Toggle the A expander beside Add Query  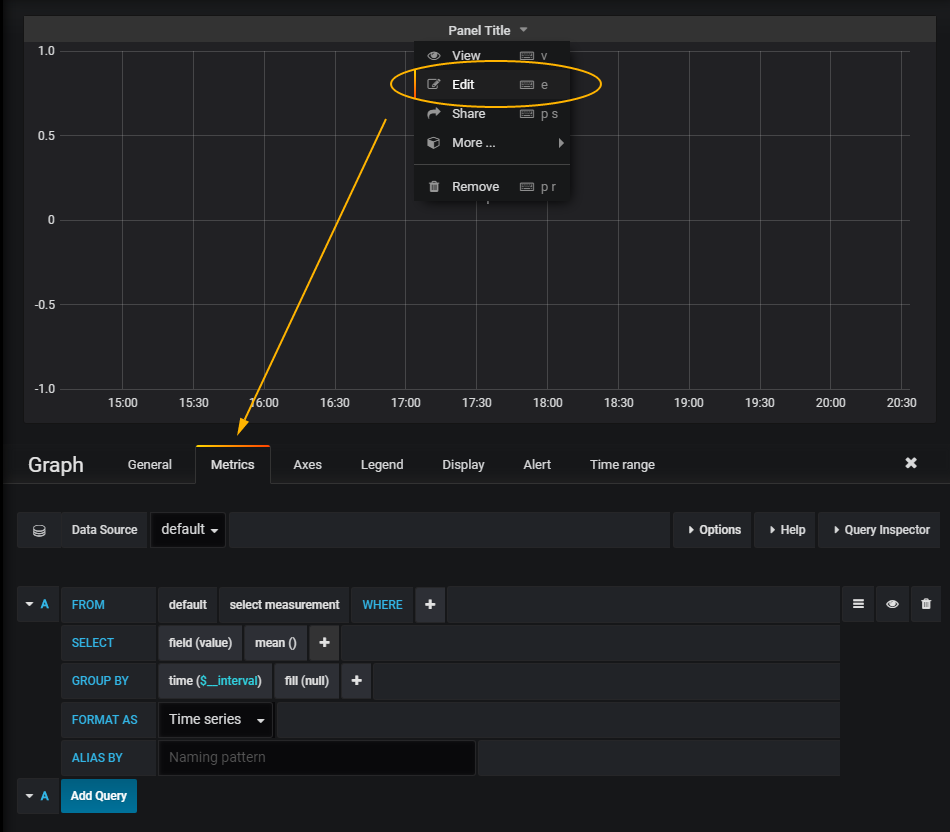point(38,796)
